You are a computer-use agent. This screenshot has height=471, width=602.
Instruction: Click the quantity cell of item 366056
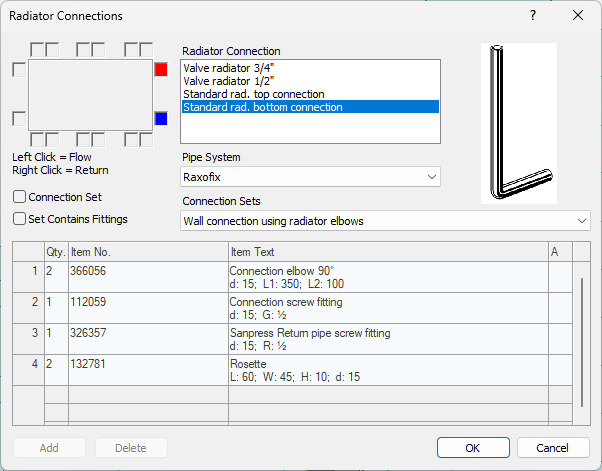click(56, 277)
